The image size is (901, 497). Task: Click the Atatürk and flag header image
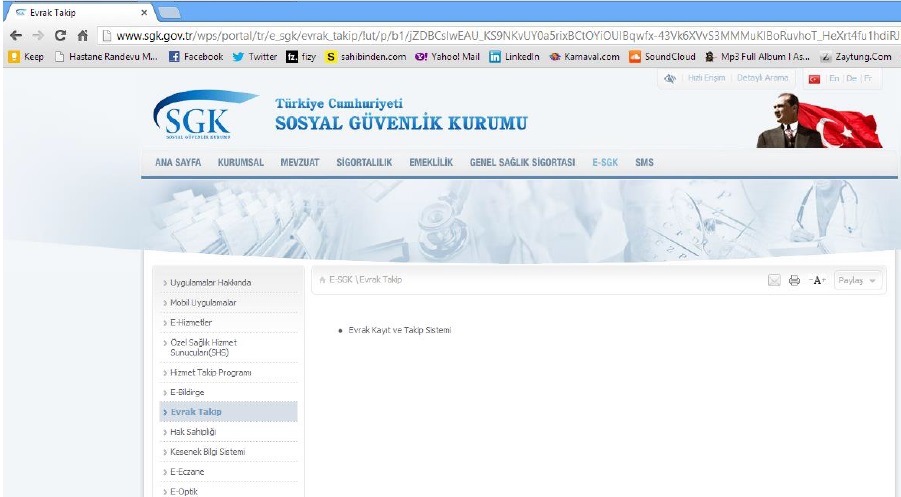(x=819, y=121)
